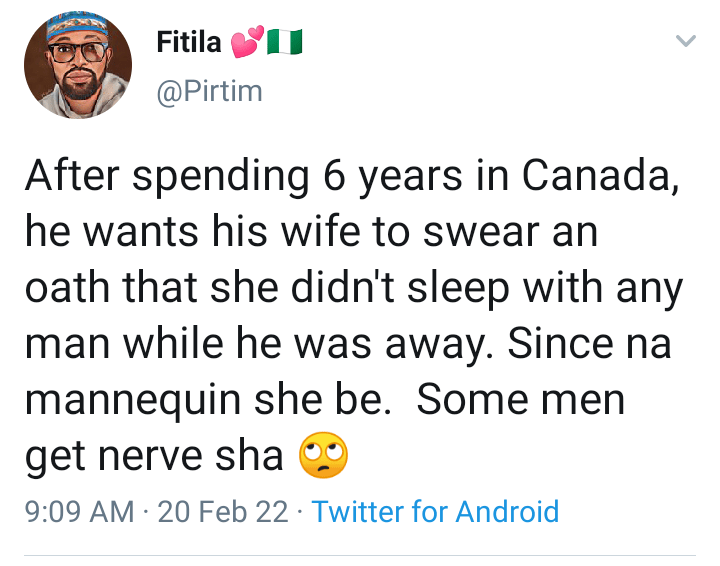The height and width of the screenshot is (566, 720).
Task: Open the @Pirtim handle
Action: (209, 91)
